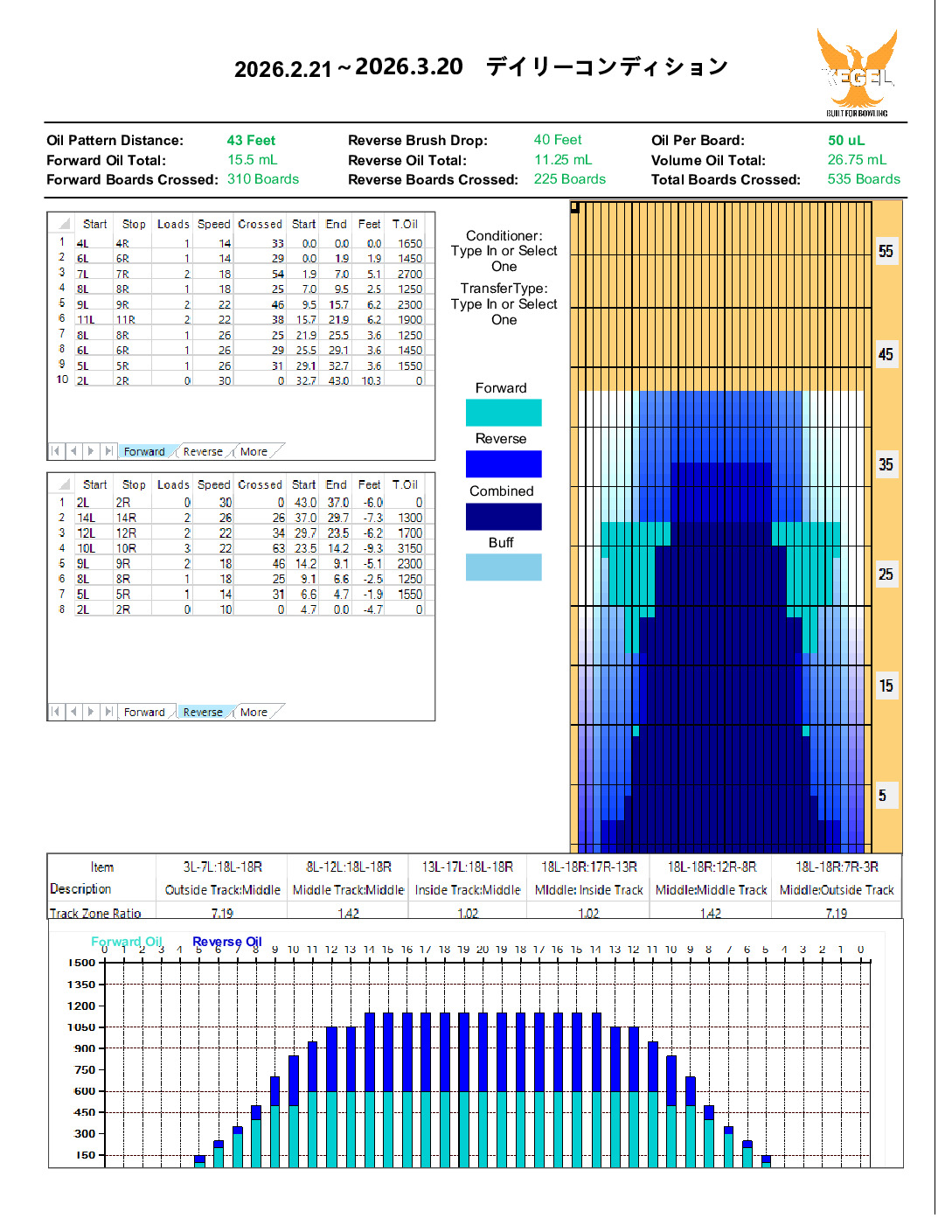Switch to Reverse tab in forward-loads table

pyautogui.click(x=203, y=452)
